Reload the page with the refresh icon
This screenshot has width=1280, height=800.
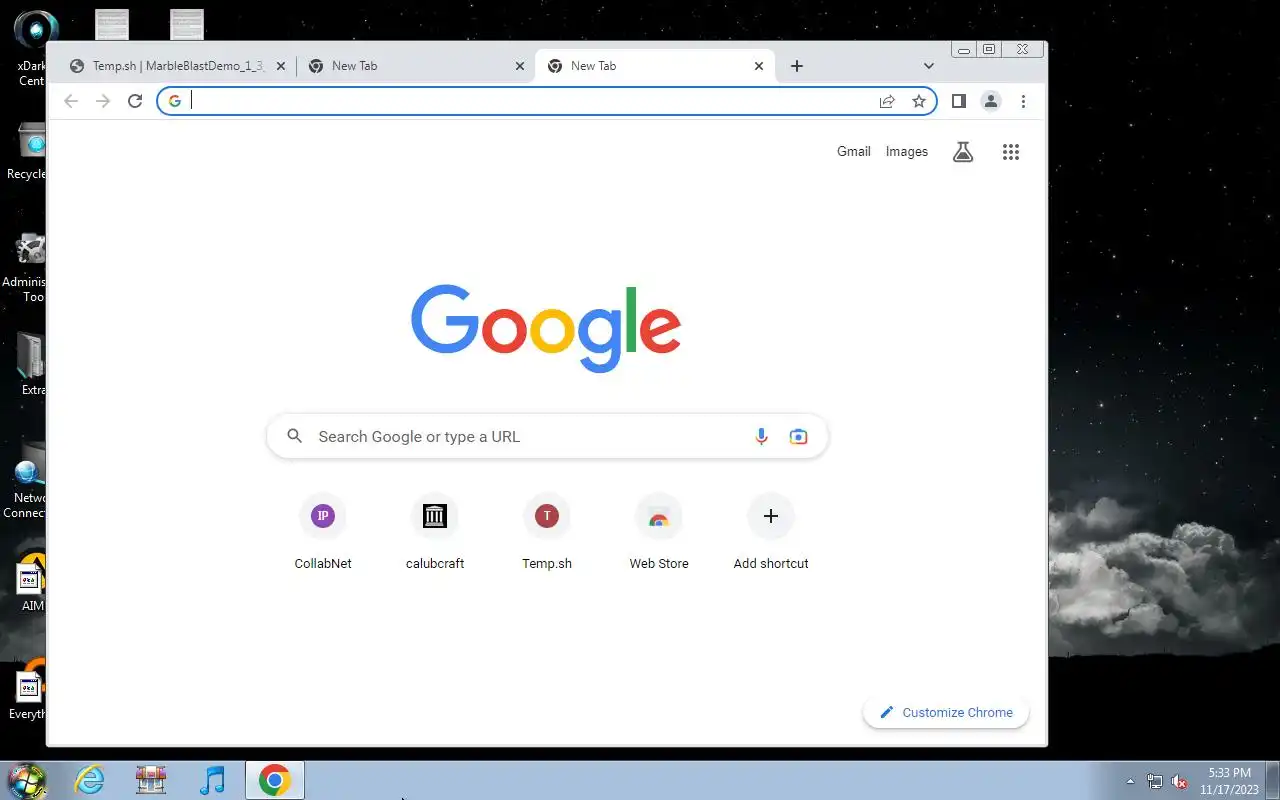(135, 101)
